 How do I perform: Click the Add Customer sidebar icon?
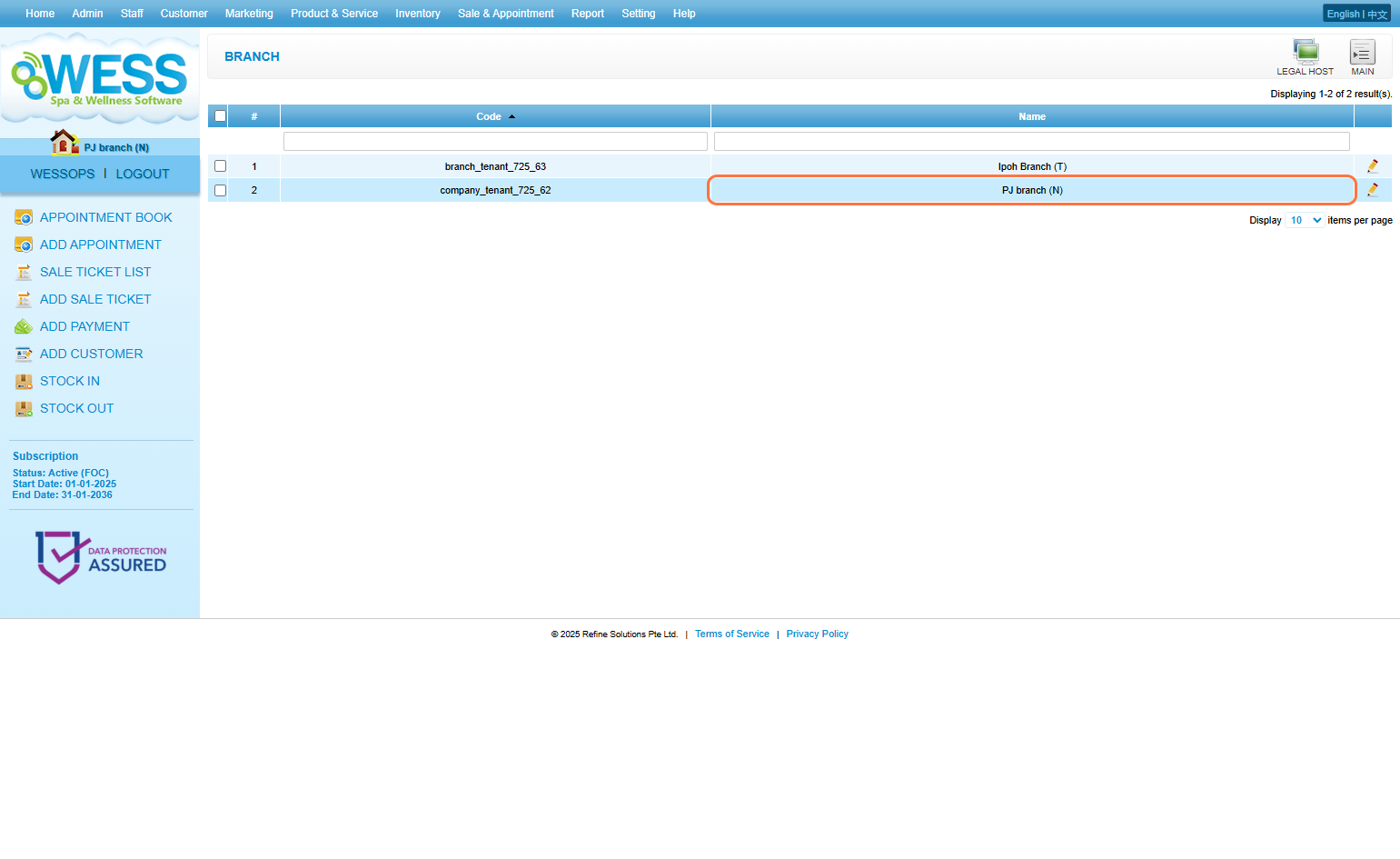click(x=24, y=354)
